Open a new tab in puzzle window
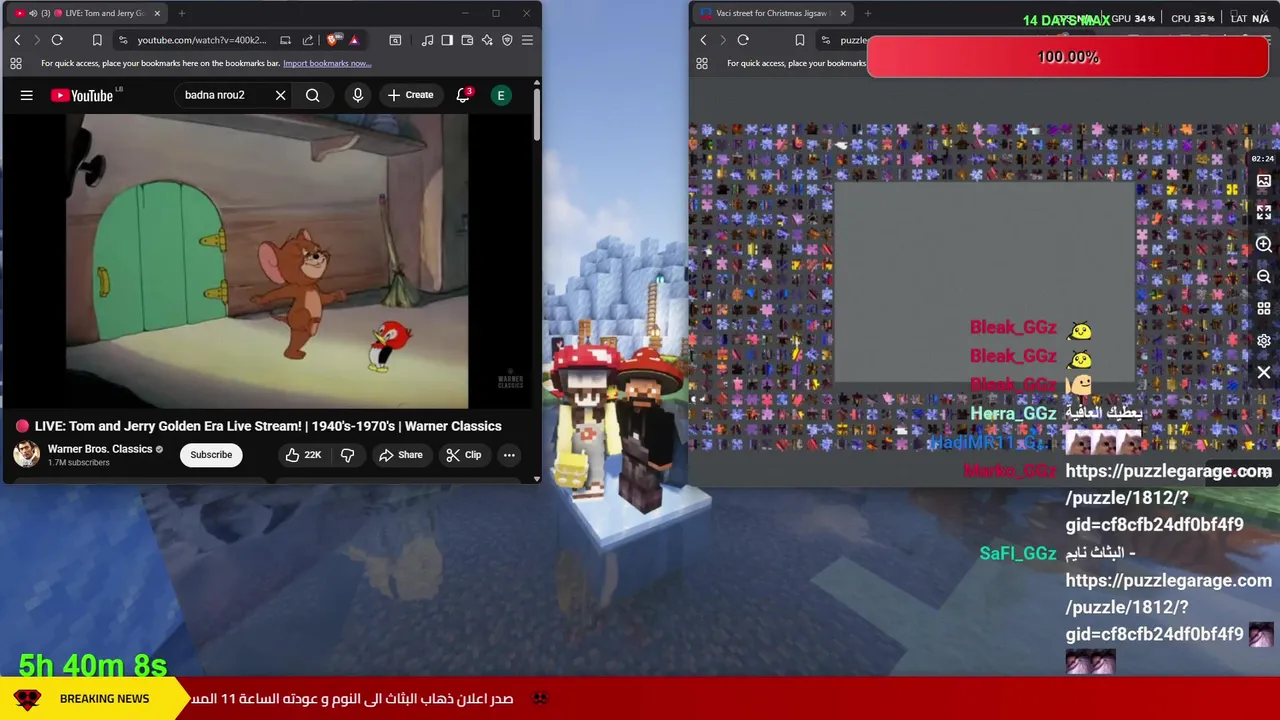This screenshot has height=720, width=1280. [x=868, y=13]
